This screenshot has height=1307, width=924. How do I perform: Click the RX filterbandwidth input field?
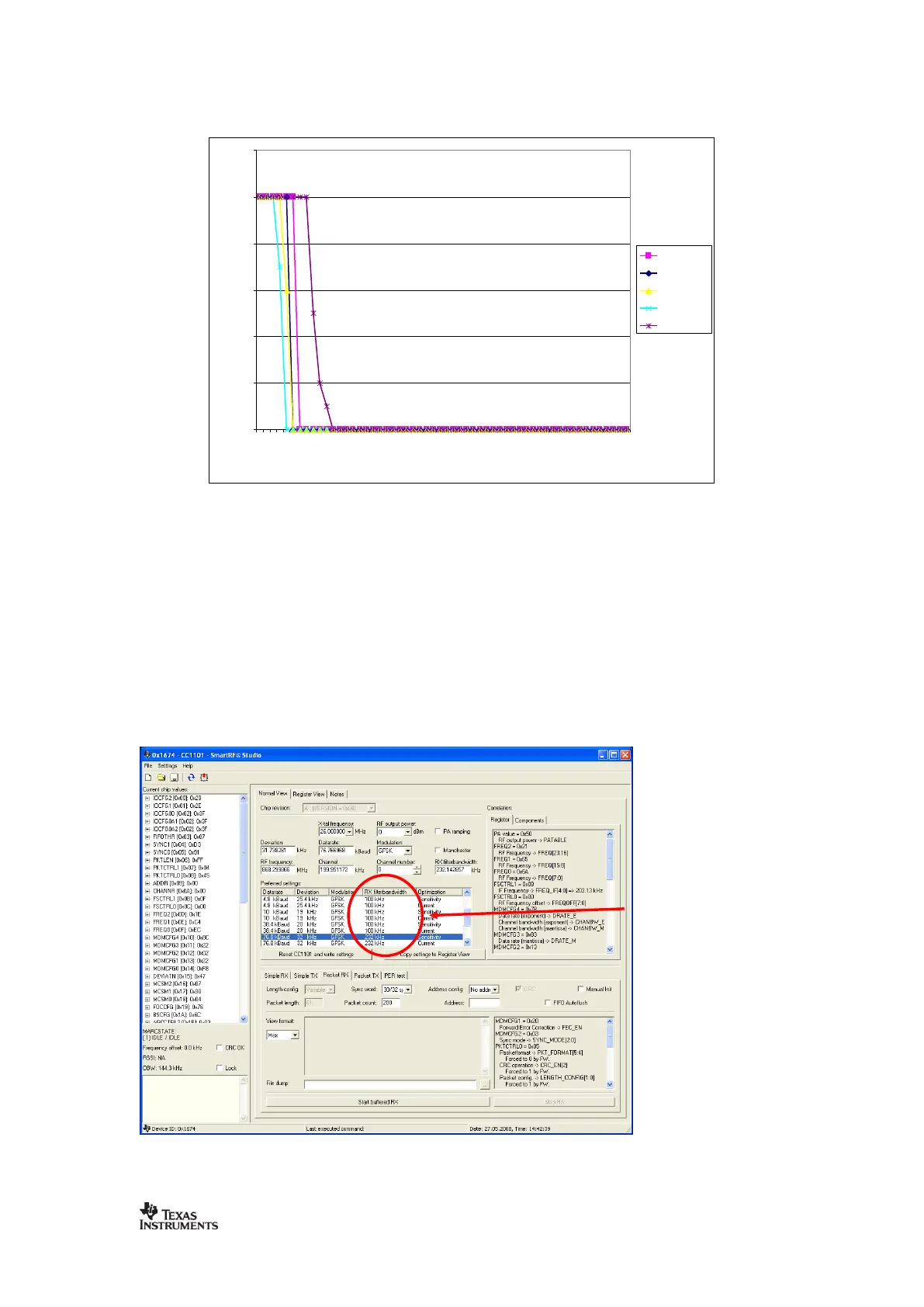click(452, 870)
